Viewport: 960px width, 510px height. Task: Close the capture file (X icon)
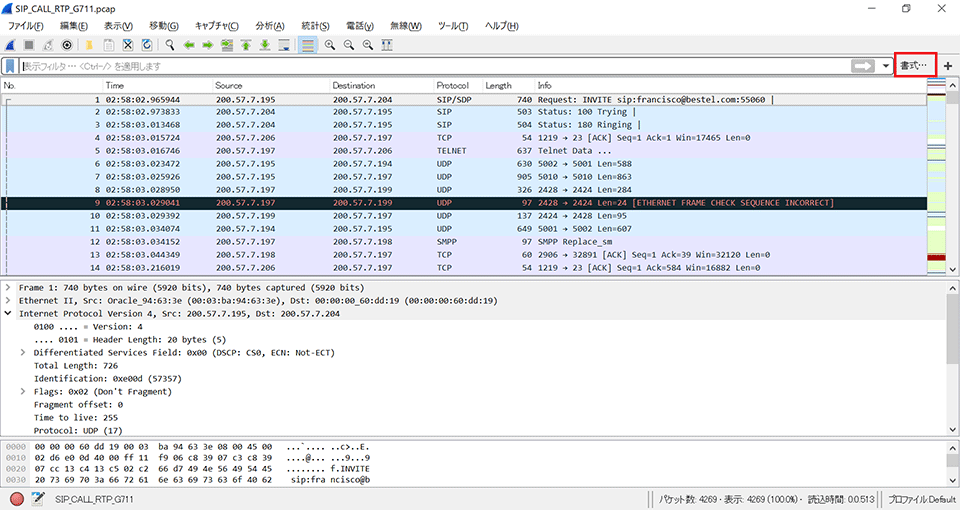[127, 45]
